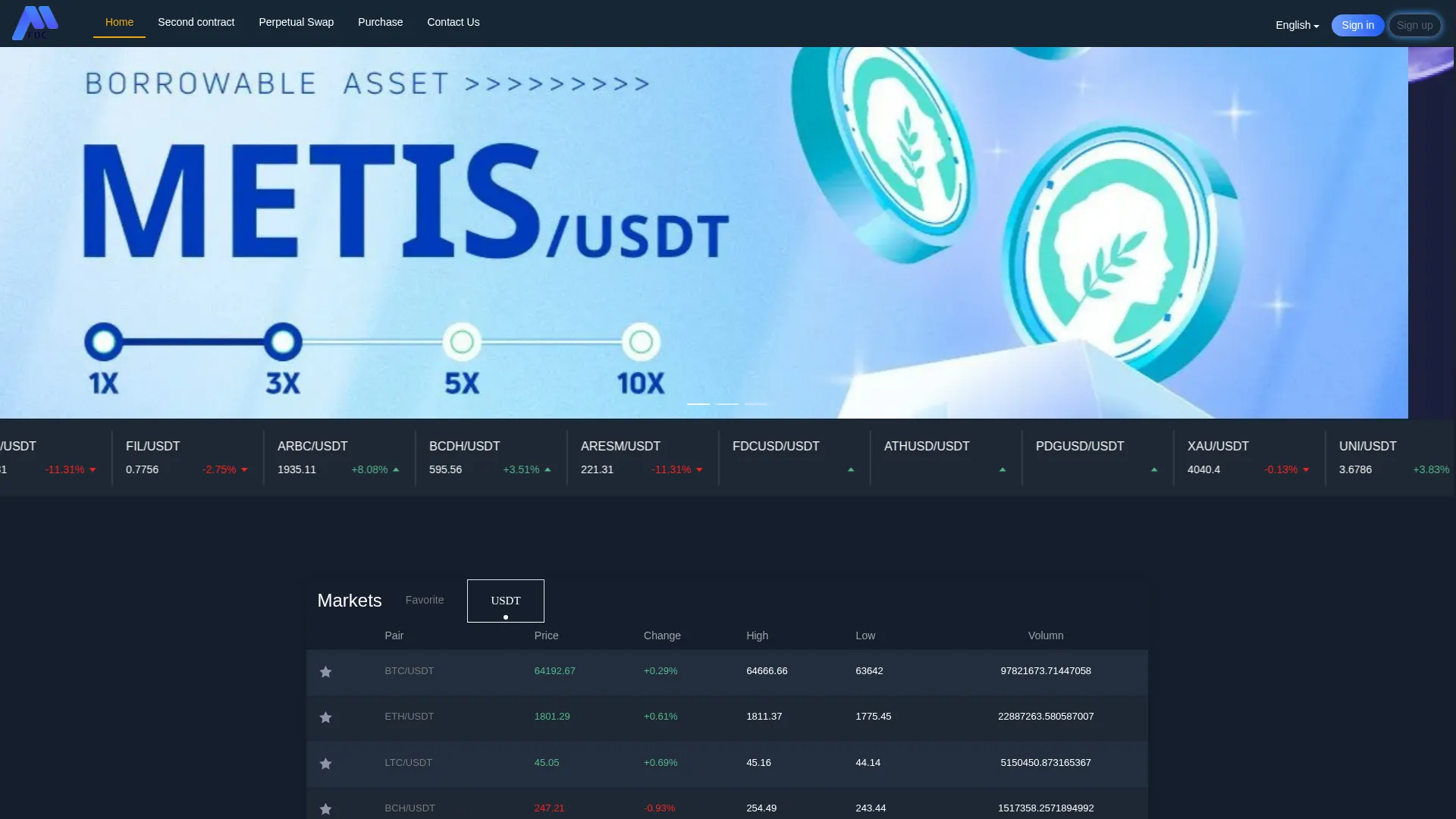This screenshot has height=819, width=1456.
Task: Click the LTC price 45.05
Action: pos(547,763)
